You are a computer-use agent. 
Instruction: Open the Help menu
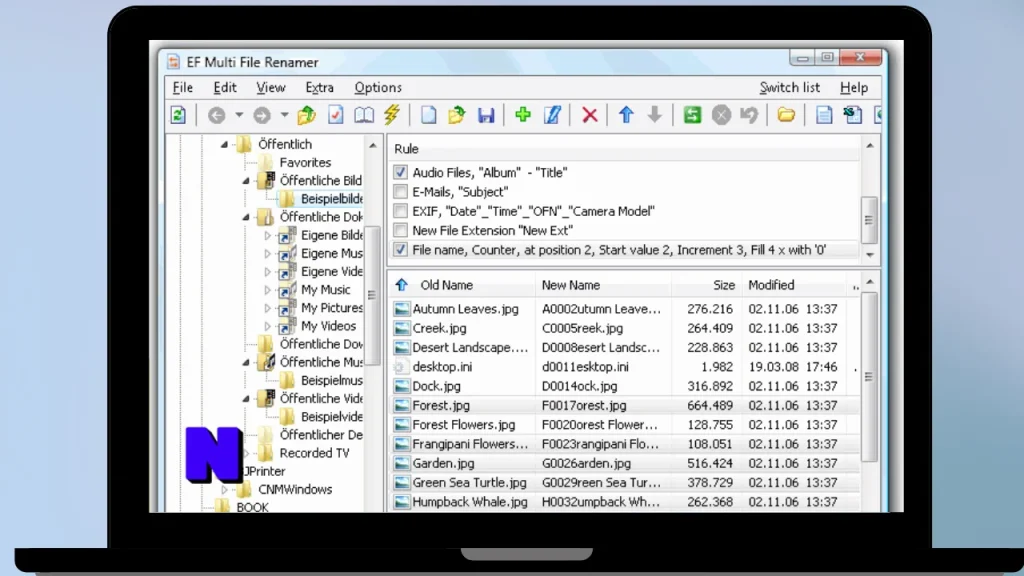(x=854, y=88)
